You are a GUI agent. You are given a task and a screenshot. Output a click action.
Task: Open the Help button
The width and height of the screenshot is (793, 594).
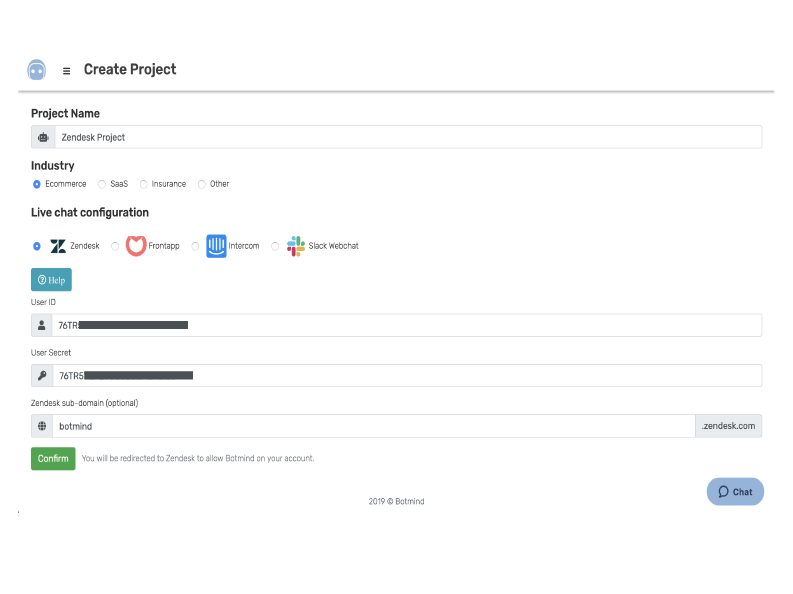[52, 280]
